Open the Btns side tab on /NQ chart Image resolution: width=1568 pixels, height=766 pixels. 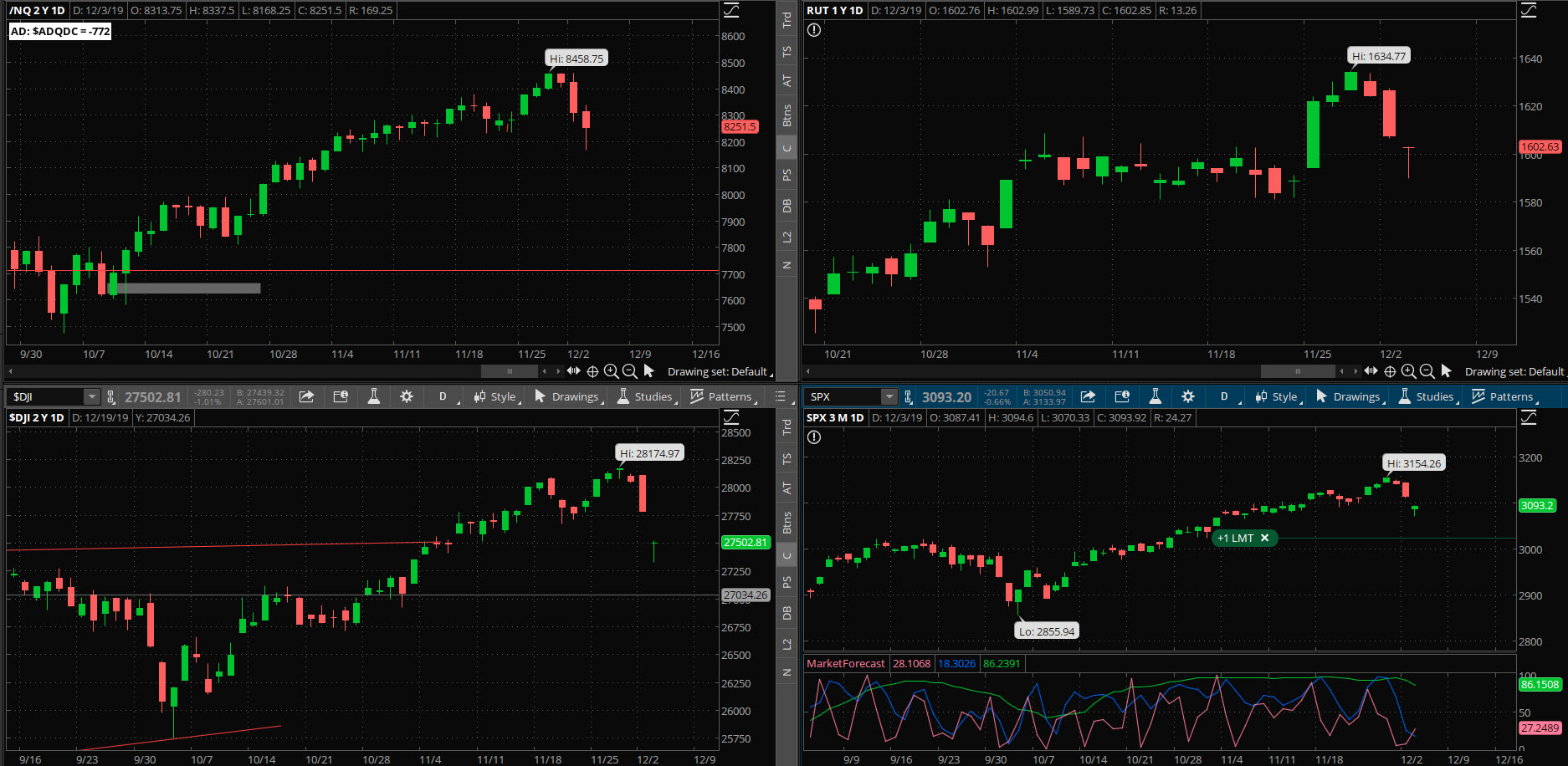pos(787,115)
